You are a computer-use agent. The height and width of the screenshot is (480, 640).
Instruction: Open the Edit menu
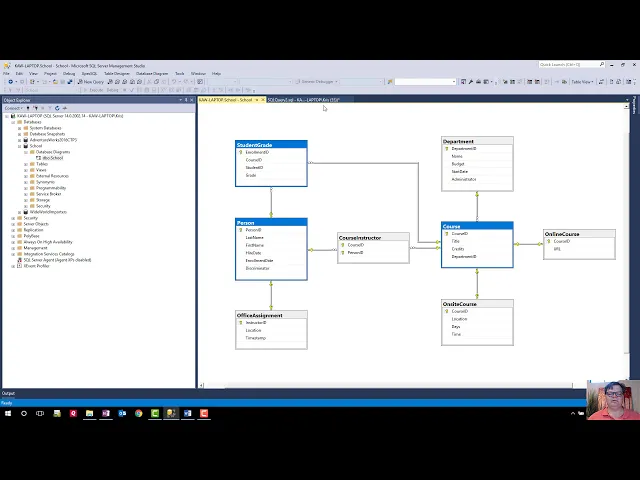(x=19, y=73)
